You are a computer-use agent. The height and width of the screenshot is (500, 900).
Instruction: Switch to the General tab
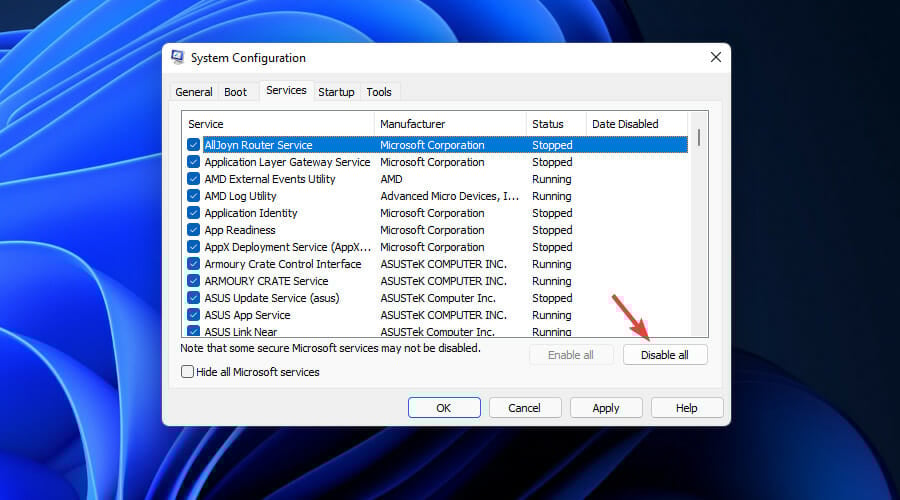point(194,92)
